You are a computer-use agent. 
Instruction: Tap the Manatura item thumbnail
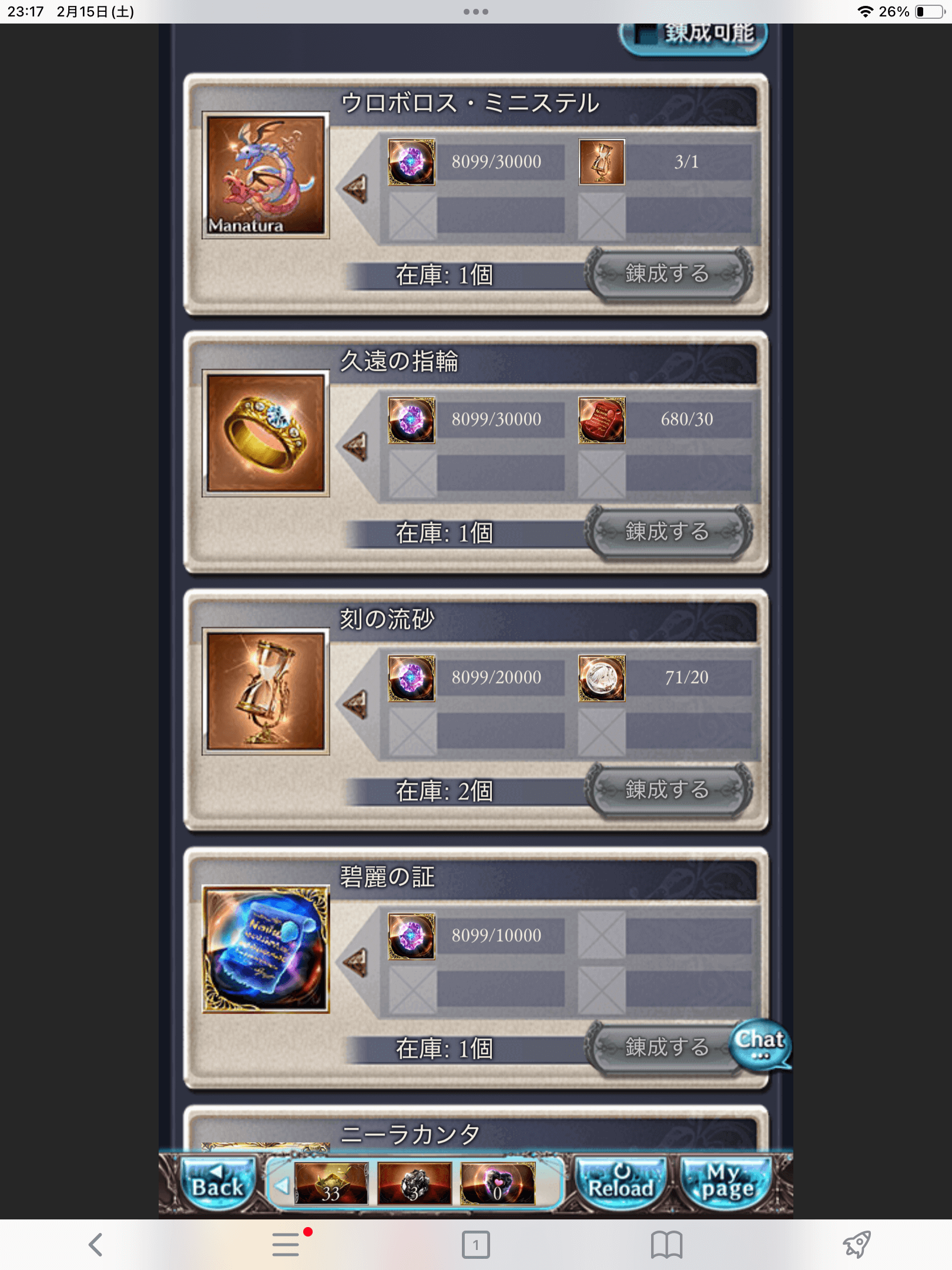point(266,175)
